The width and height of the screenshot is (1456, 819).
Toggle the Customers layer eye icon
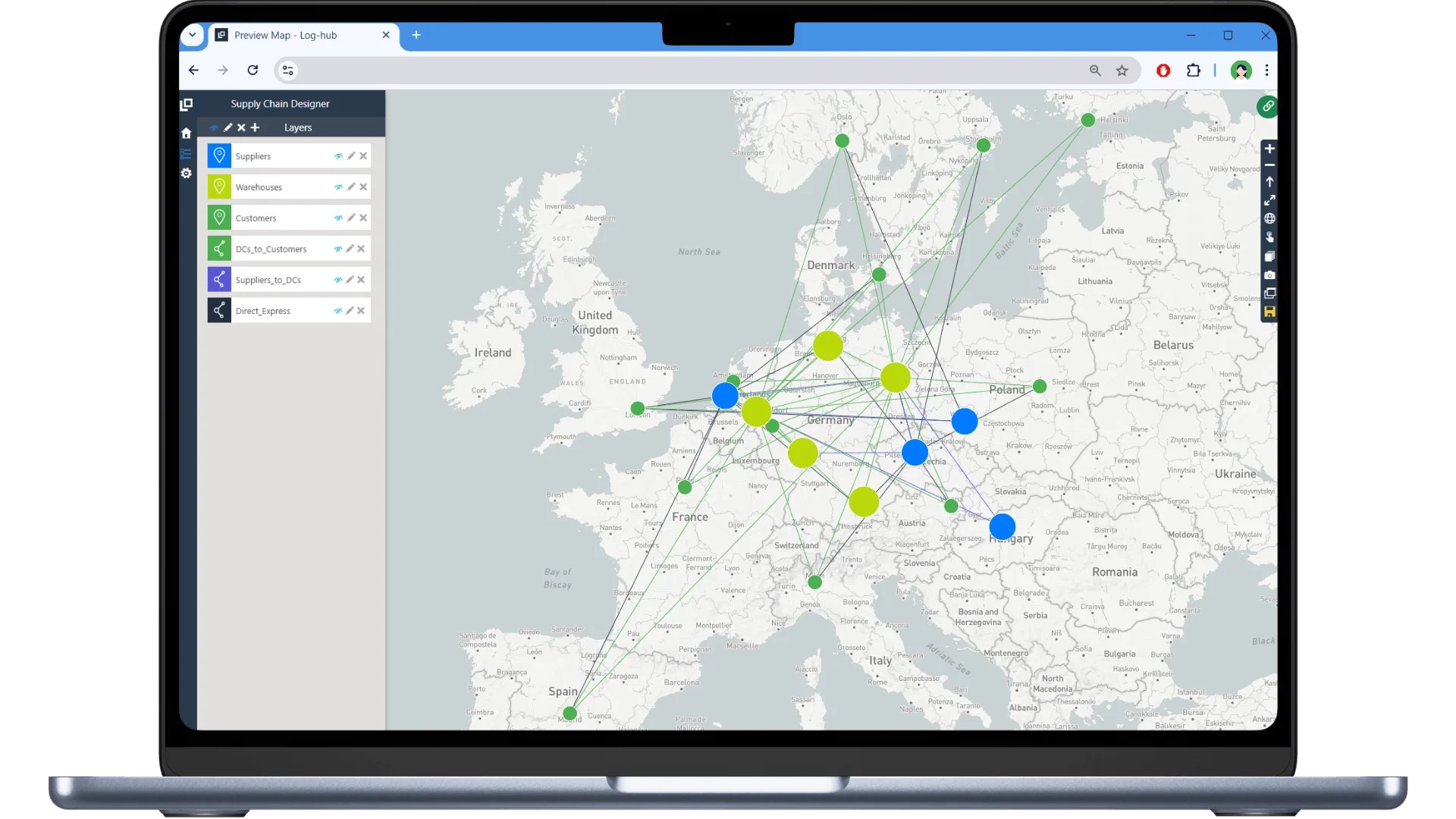(339, 218)
